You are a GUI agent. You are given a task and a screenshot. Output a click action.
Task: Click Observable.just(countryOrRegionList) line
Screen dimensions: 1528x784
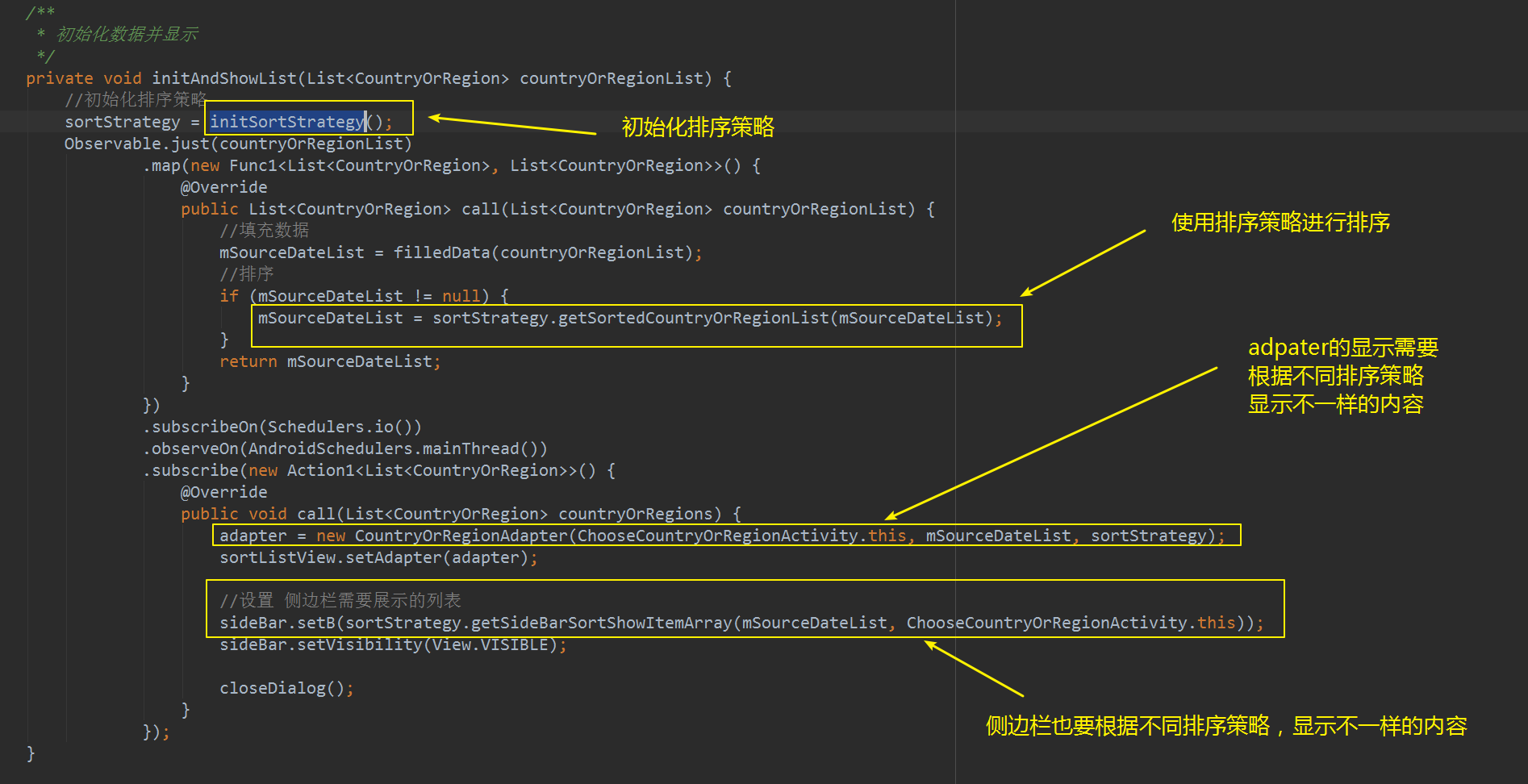coord(238,144)
